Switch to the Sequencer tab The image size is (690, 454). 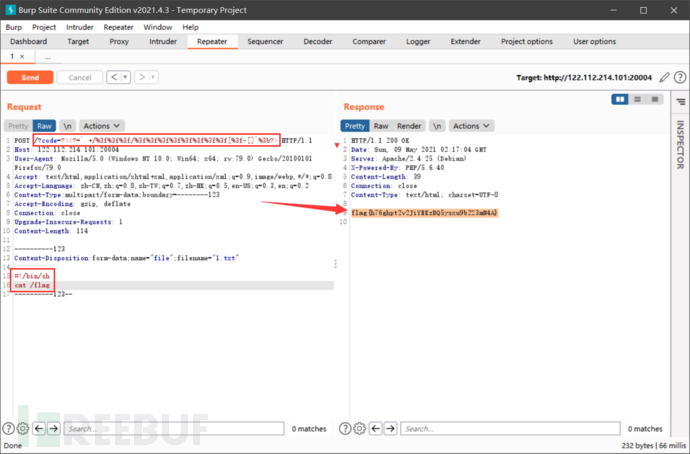click(x=265, y=41)
